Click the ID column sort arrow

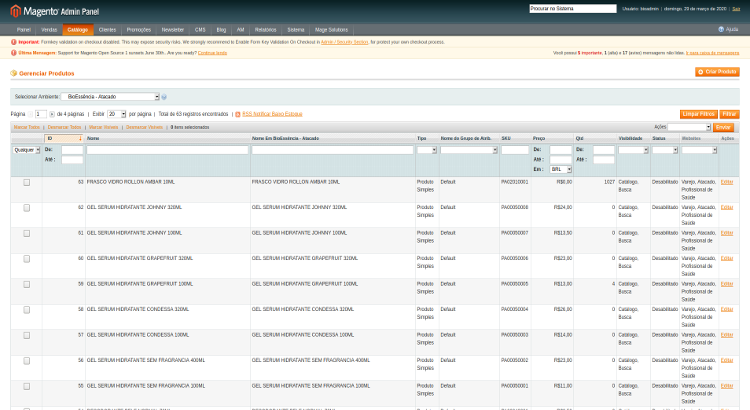click(x=80, y=138)
